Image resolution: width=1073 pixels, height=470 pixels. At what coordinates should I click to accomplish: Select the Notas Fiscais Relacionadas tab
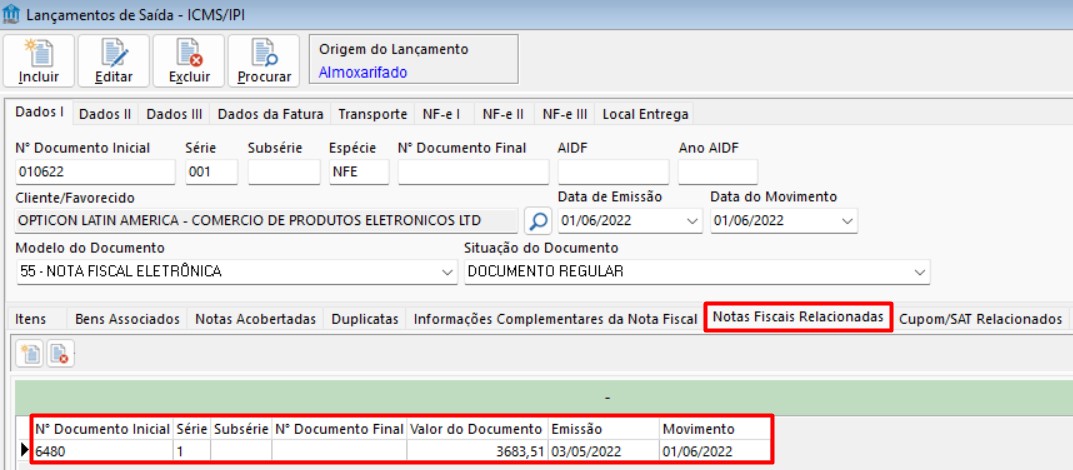coord(798,317)
